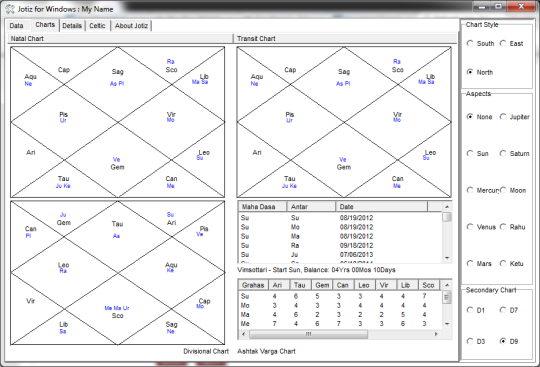Click Sco column header in Ashtak Varga table
The width and height of the screenshot is (540, 367).
pos(428,285)
